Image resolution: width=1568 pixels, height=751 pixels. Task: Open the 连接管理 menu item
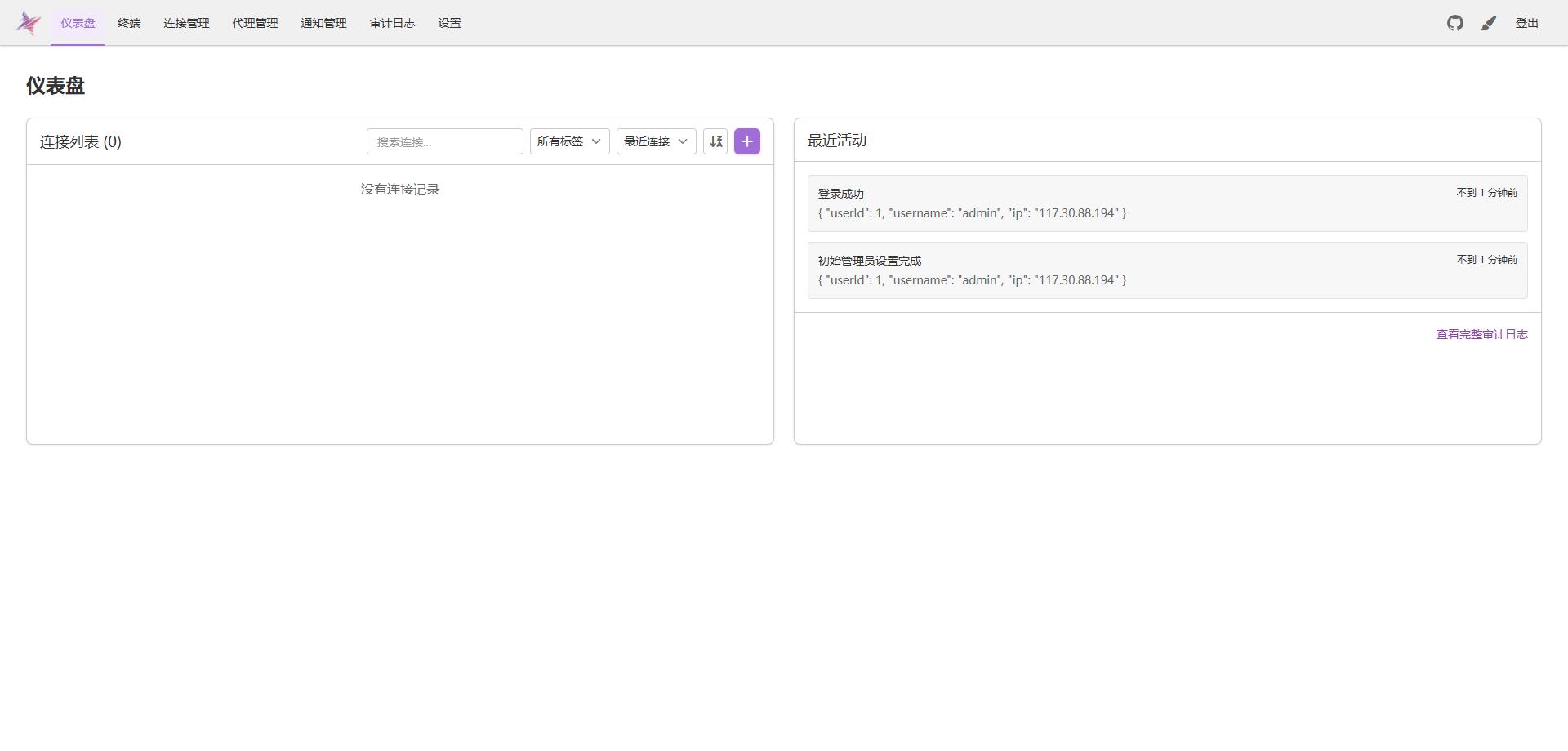pyautogui.click(x=186, y=23)
